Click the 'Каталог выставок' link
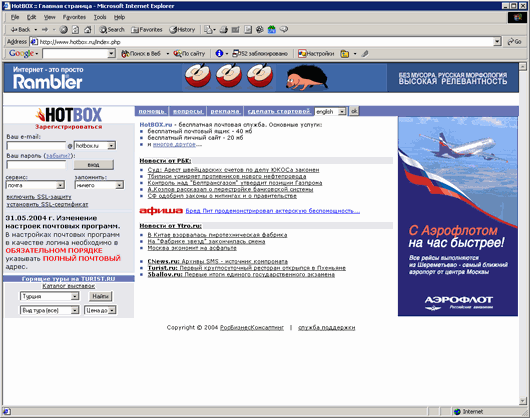Viewport: 530px width, 418px height. pyautogui.click(x=69, y=286)
